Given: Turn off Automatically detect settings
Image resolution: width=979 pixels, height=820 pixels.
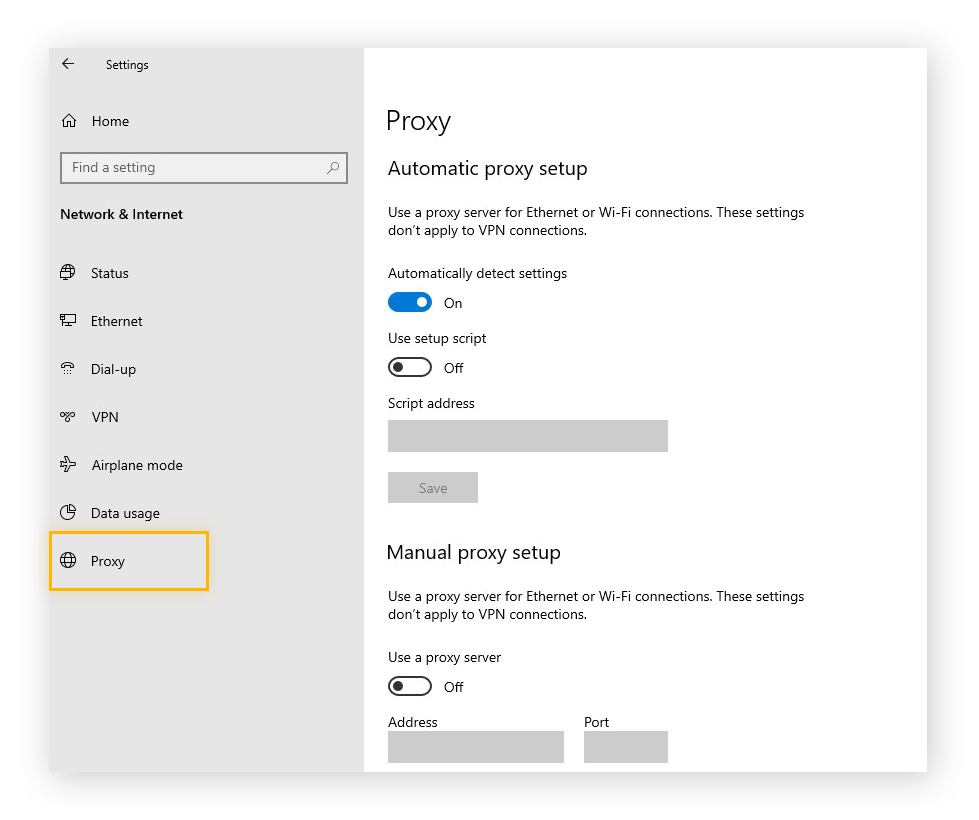Looking at the screenshot, I should click(x=409, y=302).
